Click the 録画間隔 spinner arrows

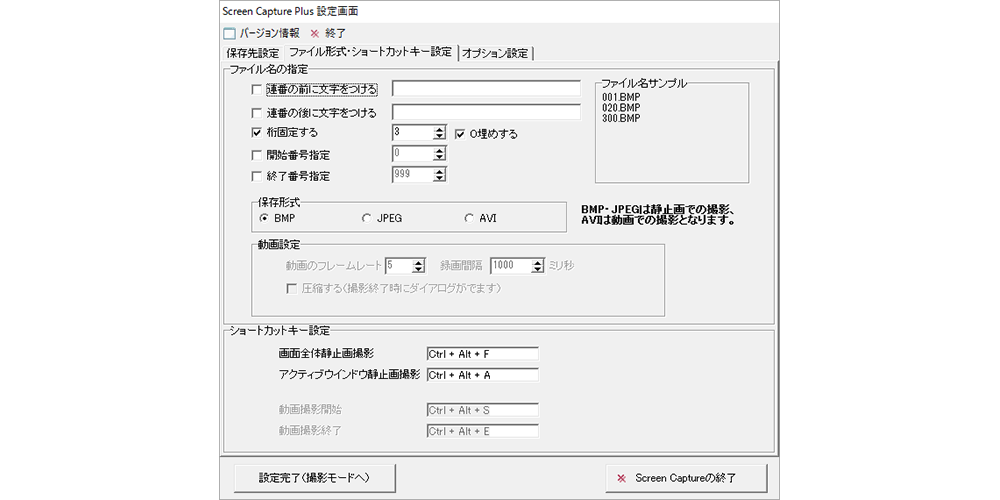538,266
